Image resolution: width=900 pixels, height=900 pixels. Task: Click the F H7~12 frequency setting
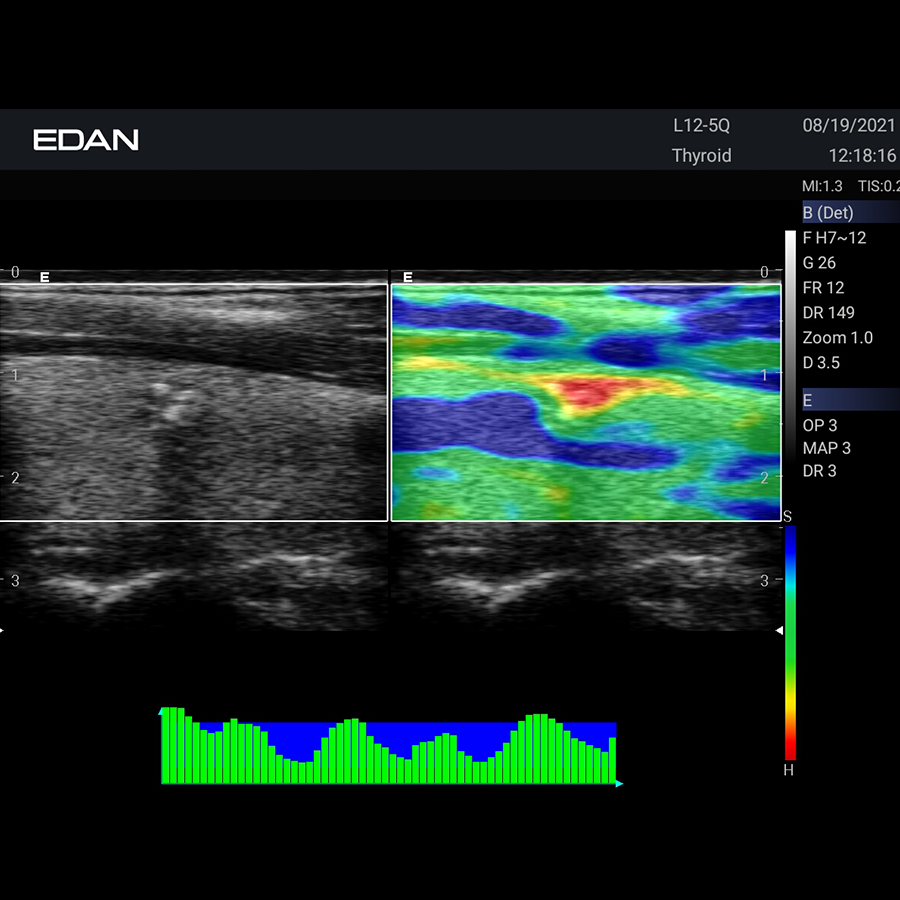pos(834,238)
